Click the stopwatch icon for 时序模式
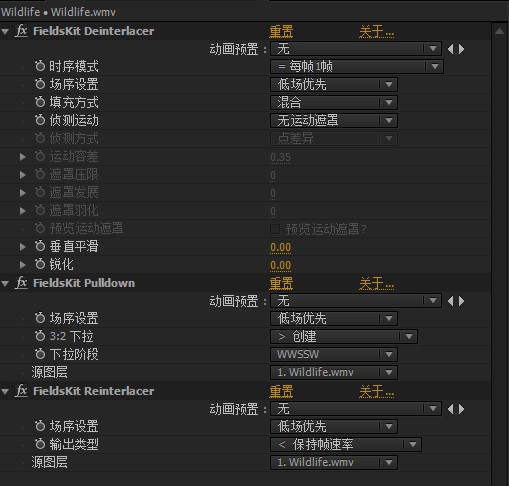The image size is (509, 486). click(x=40, y=66)
